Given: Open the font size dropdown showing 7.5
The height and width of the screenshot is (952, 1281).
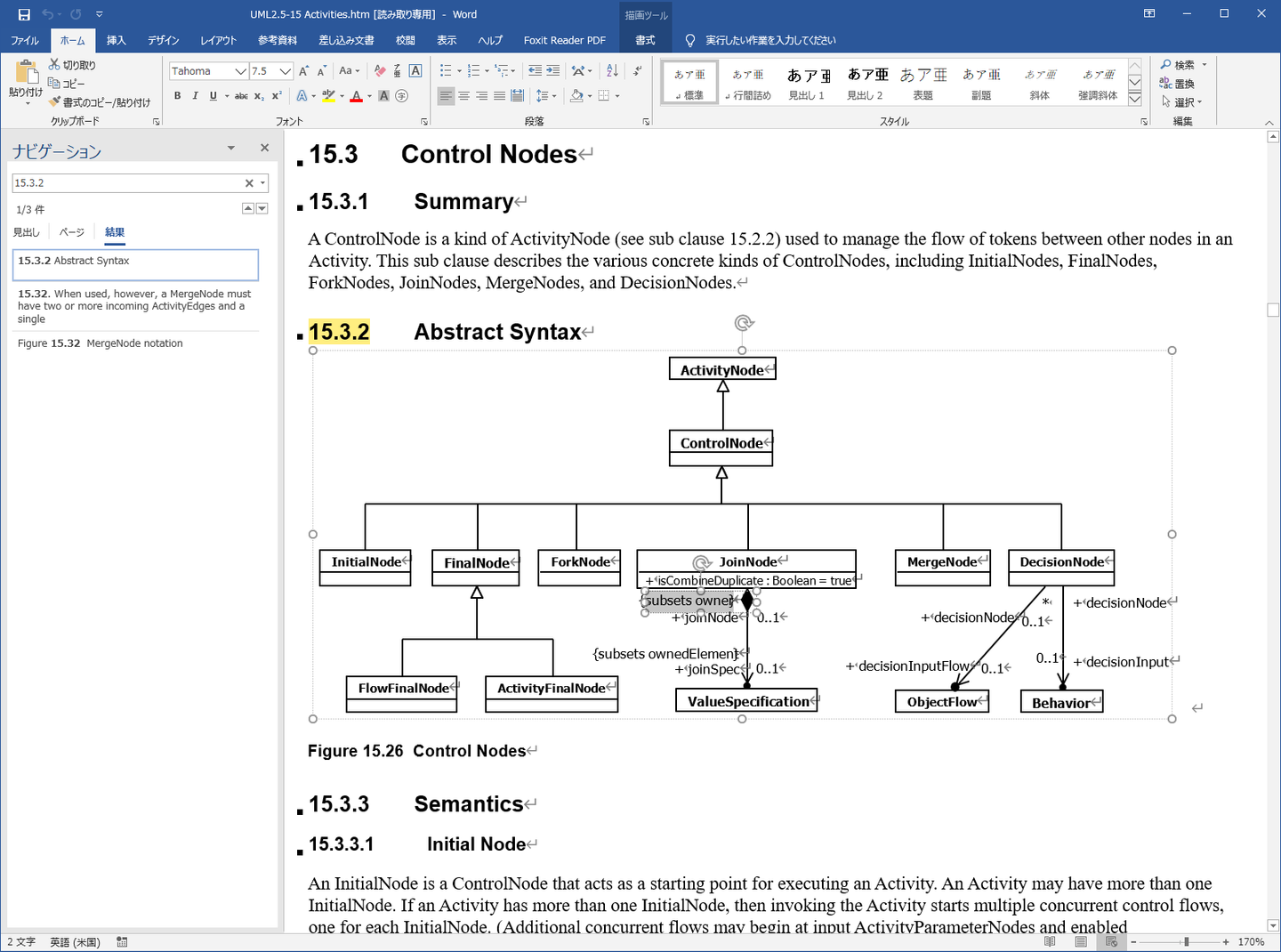Looking at the screenshot, I should tap(285, 71).
